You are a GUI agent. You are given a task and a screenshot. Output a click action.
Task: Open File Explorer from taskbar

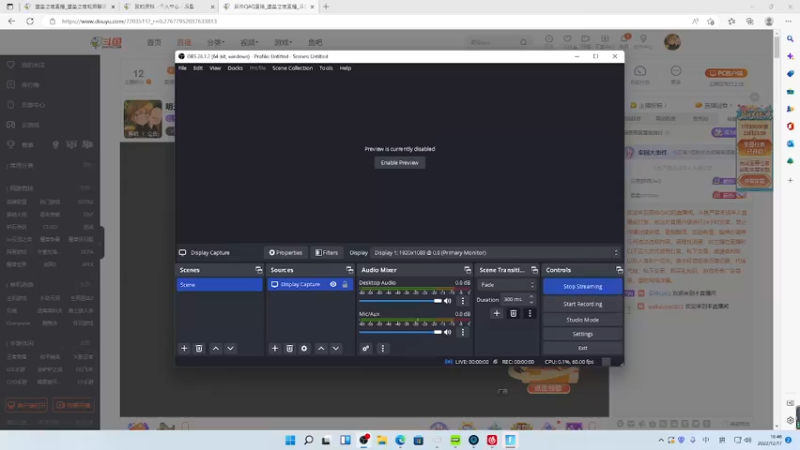click(x=382, y=440)
